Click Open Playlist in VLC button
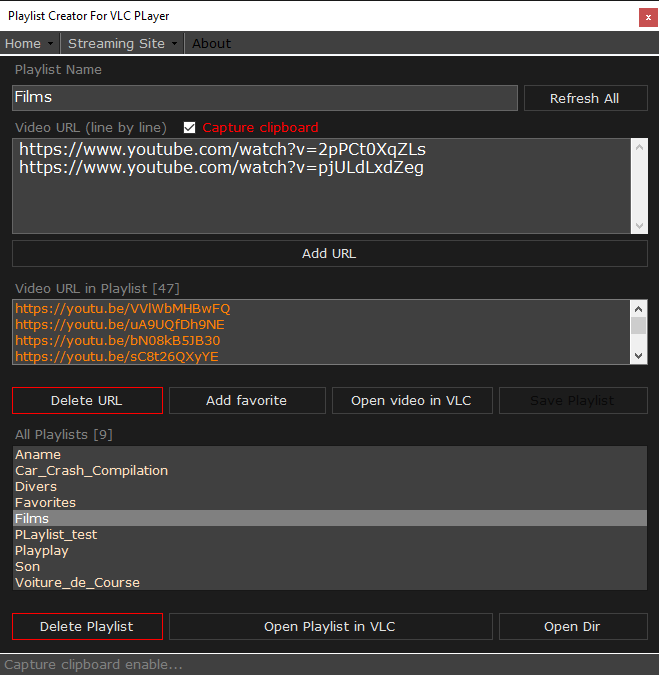Viewport: 659px width, 675px height. (x=331, y=626)
